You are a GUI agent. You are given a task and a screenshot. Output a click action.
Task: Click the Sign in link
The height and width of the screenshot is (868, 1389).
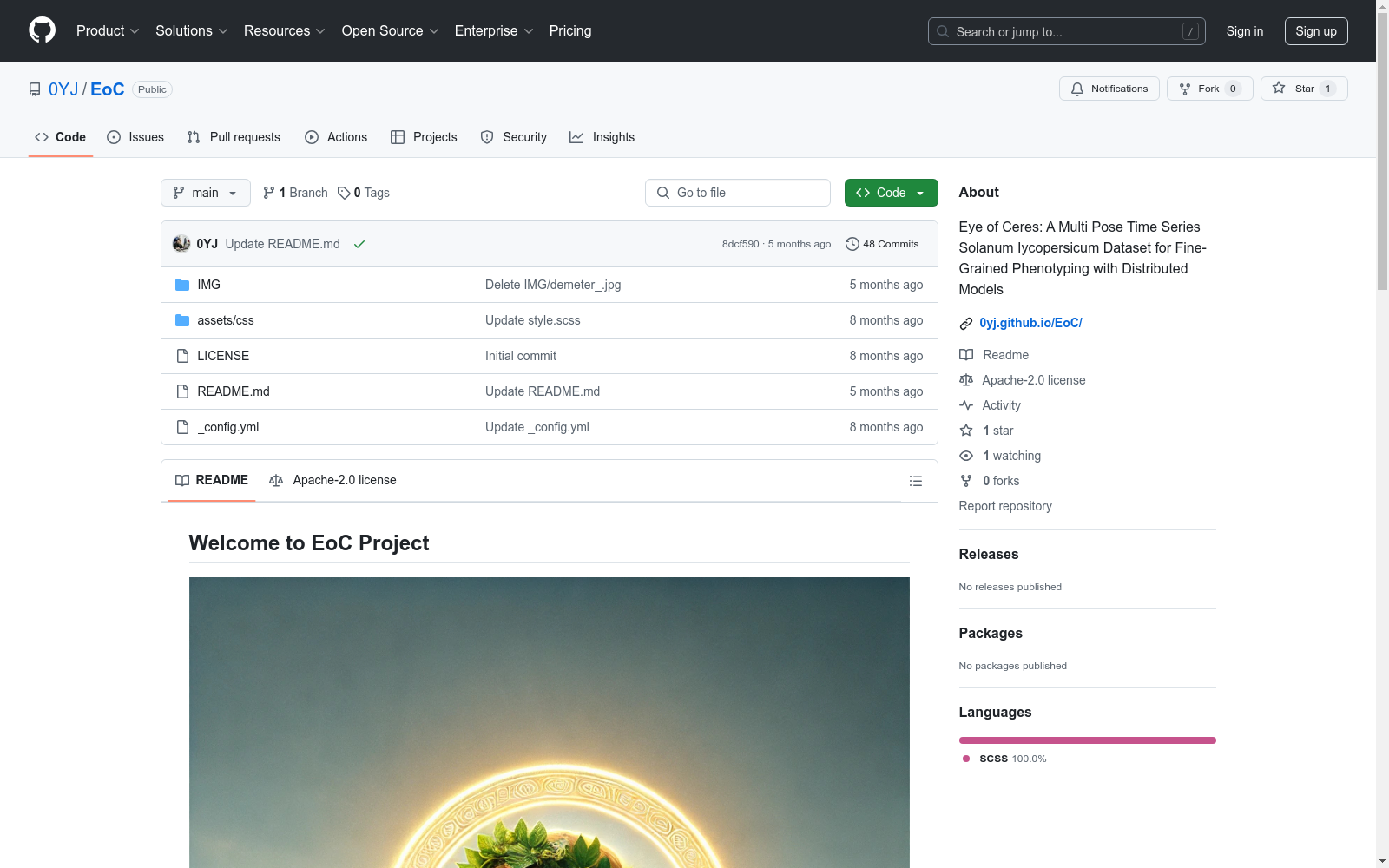click(1245, 31)
